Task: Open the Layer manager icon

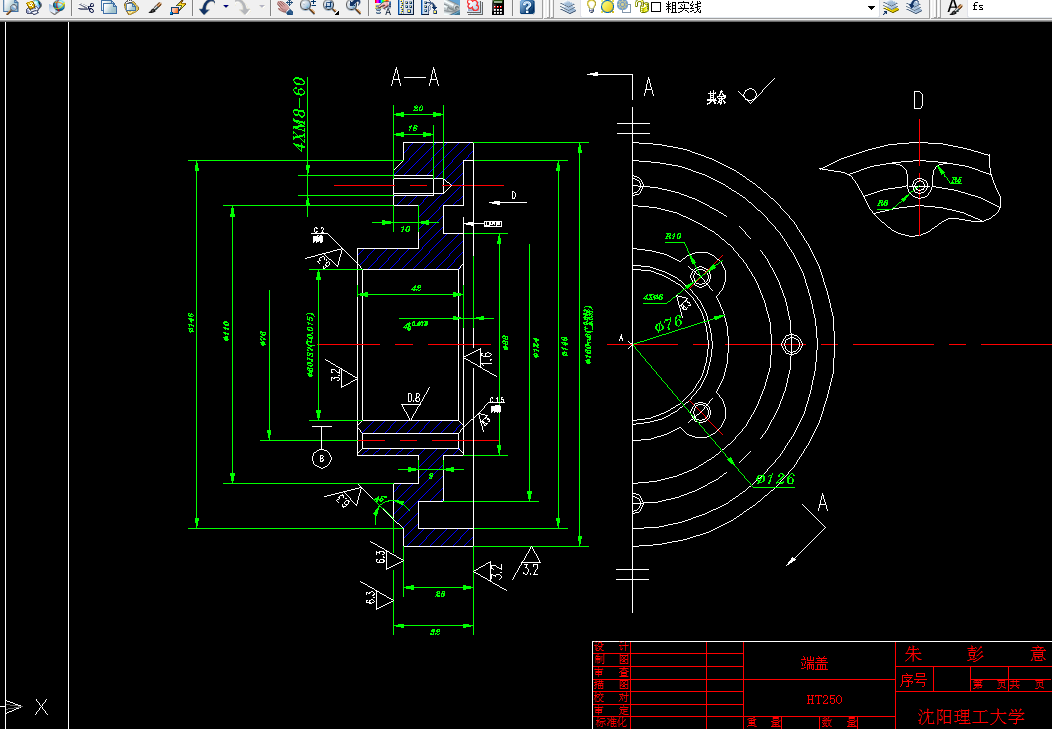Action: click(x=406, y=8)
